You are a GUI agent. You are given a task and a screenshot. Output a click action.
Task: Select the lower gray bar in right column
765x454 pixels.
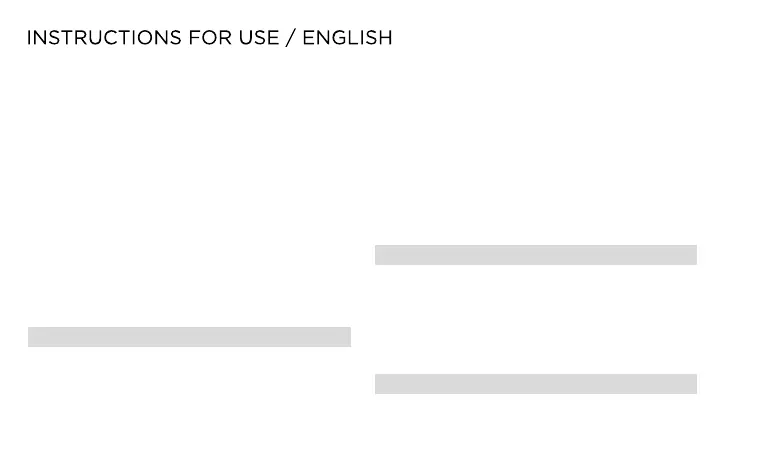point(535,384)
